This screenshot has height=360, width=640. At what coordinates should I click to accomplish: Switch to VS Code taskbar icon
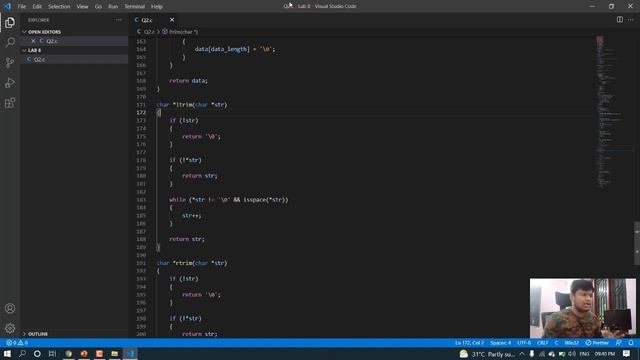coord(130,353)
